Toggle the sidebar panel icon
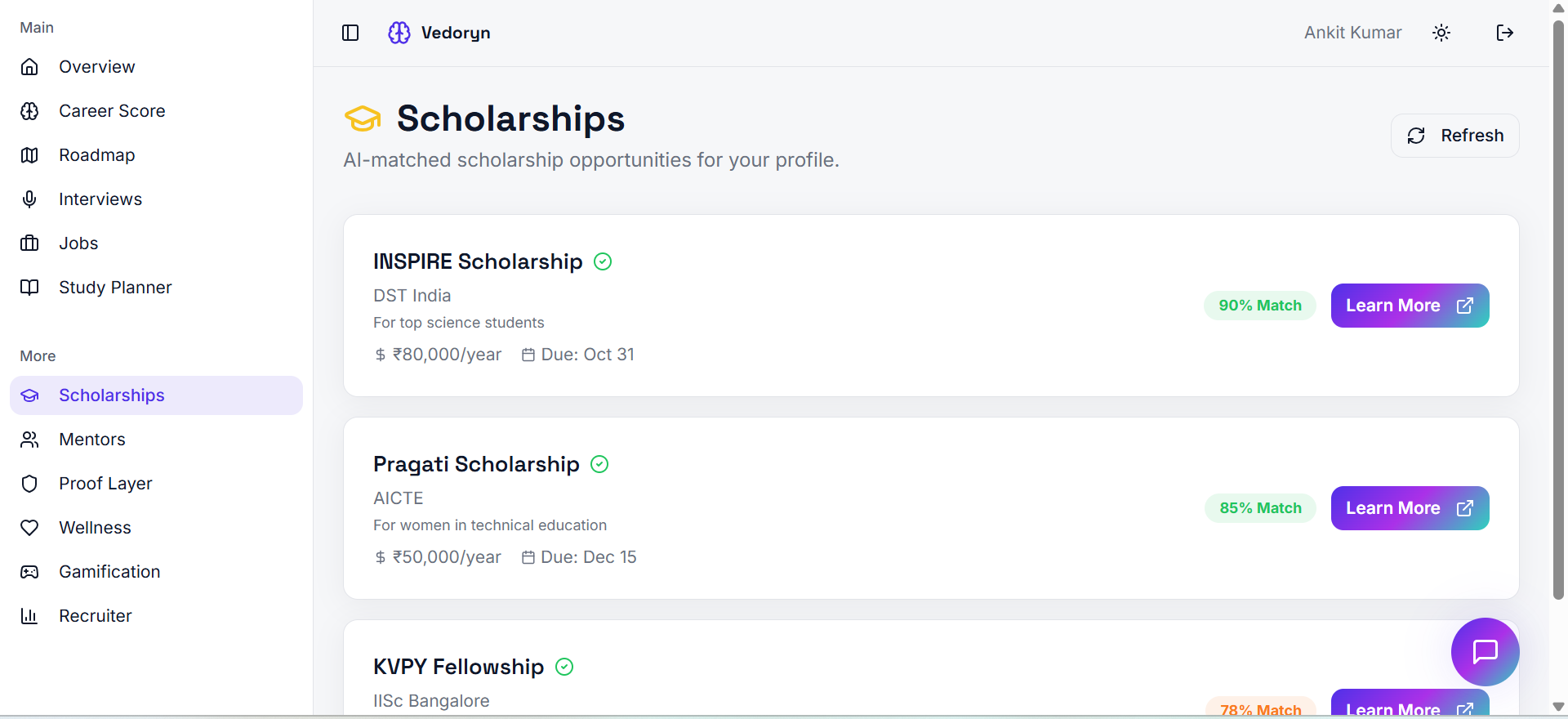 click(x=350, y=33)
